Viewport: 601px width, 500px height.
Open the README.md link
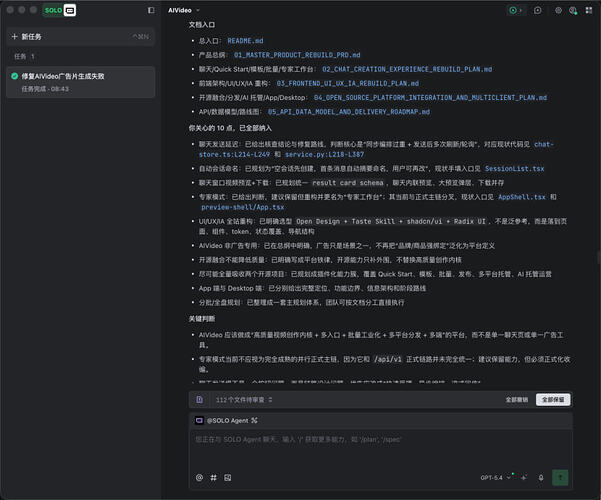[245, 41]
